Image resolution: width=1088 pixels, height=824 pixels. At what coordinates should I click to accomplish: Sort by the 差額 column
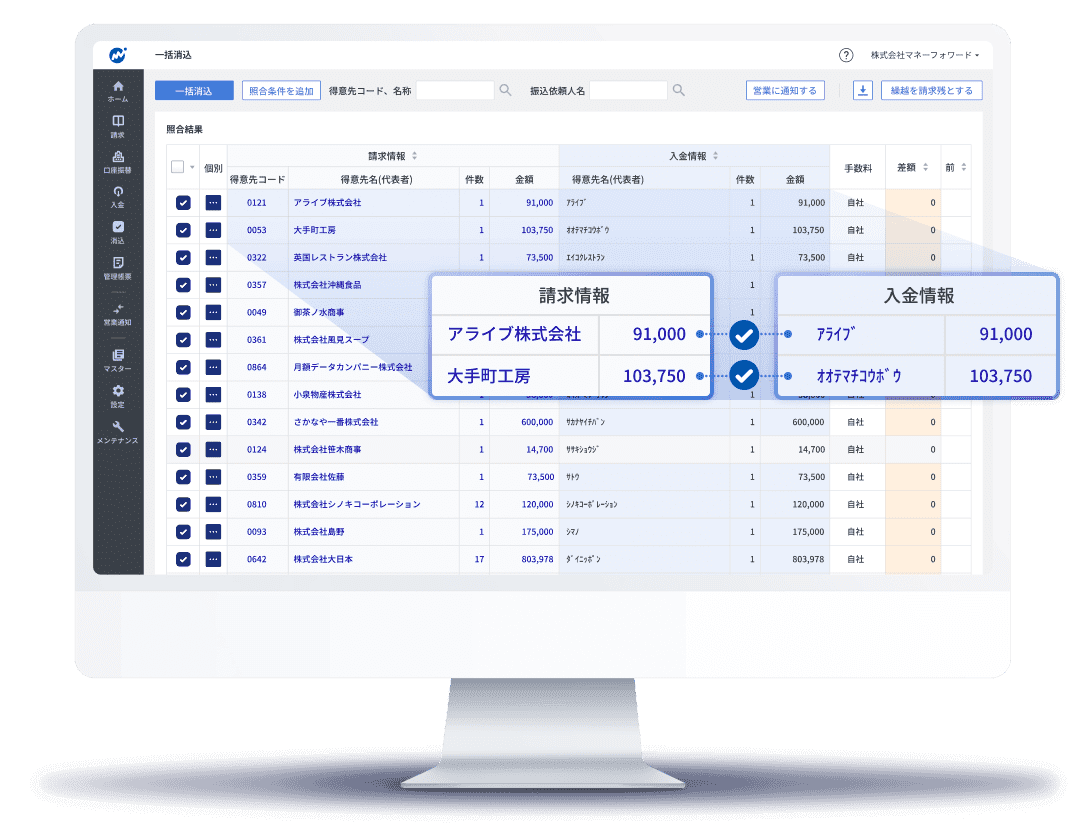(912, 167)
